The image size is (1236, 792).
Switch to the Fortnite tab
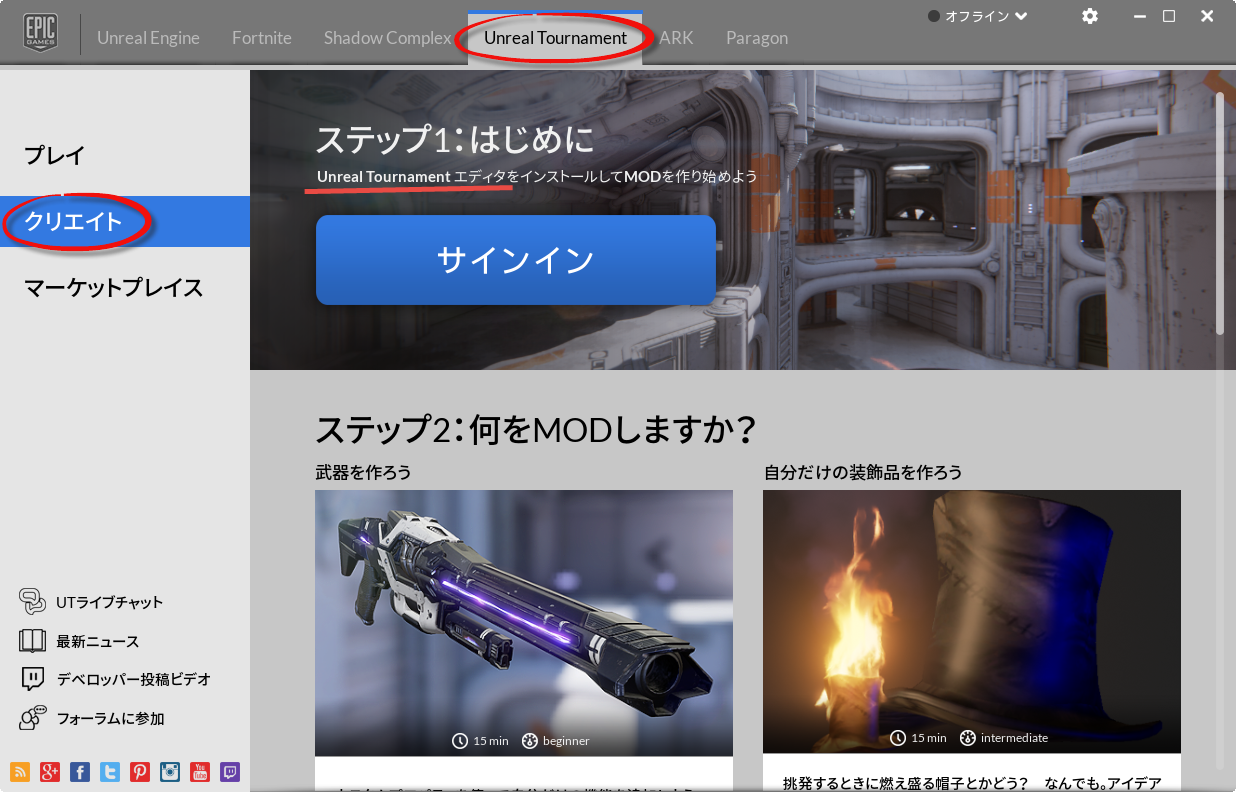262,38
